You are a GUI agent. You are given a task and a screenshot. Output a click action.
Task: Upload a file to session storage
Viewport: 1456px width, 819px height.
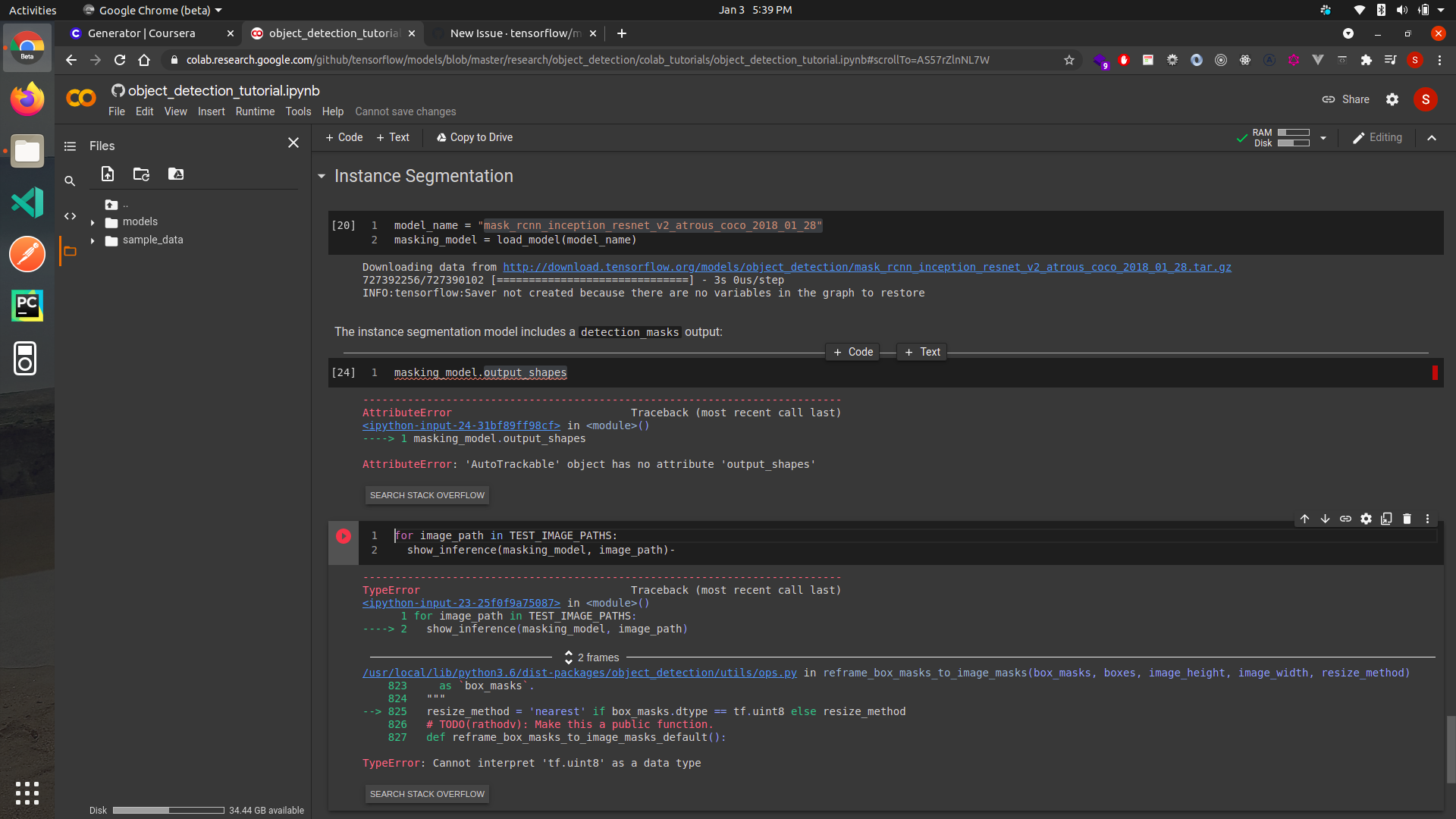[x=107, y=174]
